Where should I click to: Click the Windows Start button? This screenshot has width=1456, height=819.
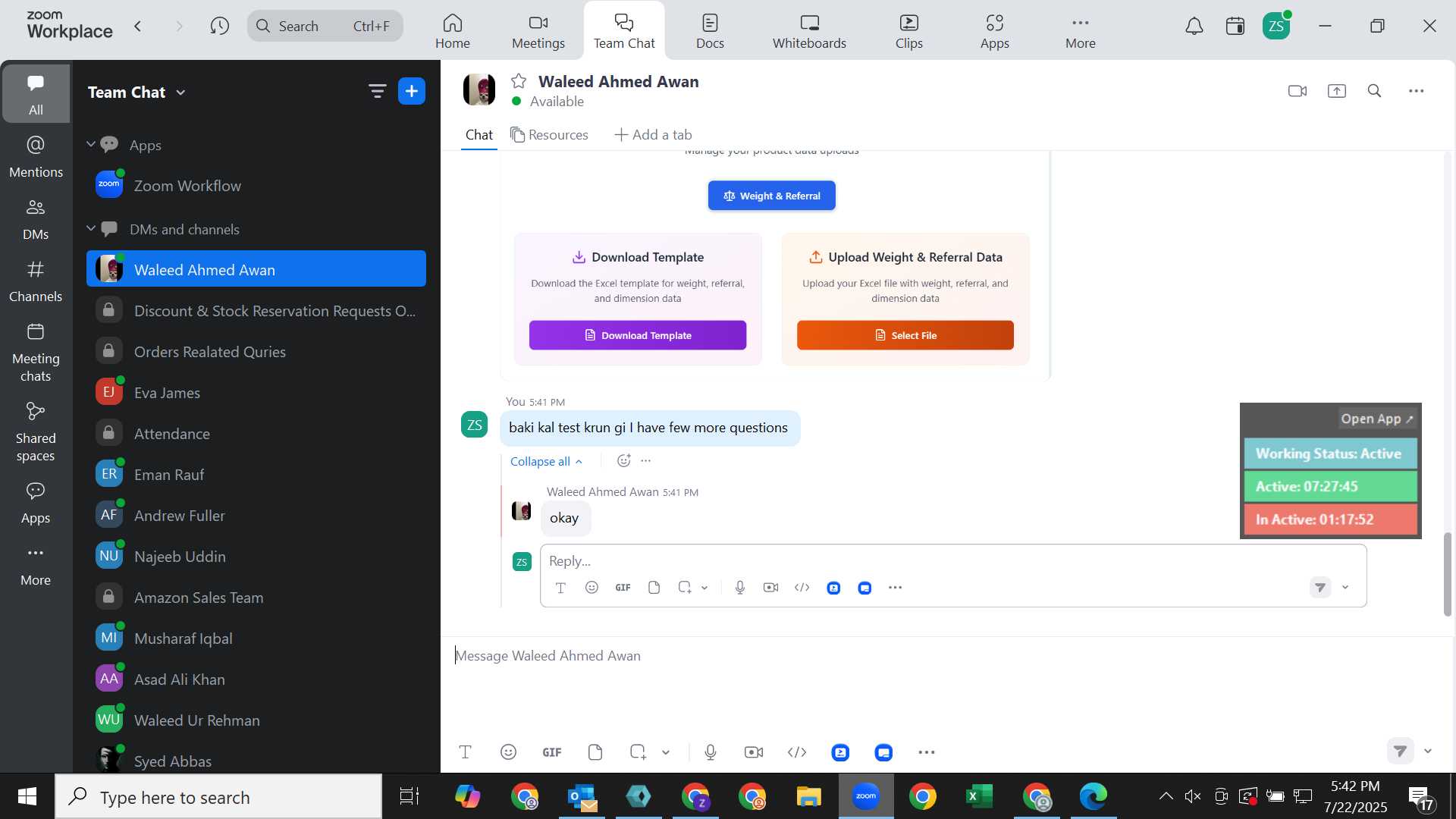[x=27, y=797]
